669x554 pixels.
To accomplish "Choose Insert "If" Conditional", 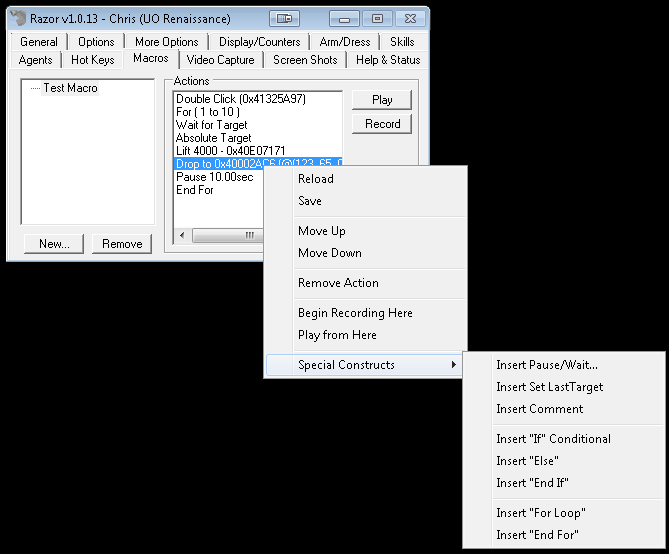I will [564, 439].
